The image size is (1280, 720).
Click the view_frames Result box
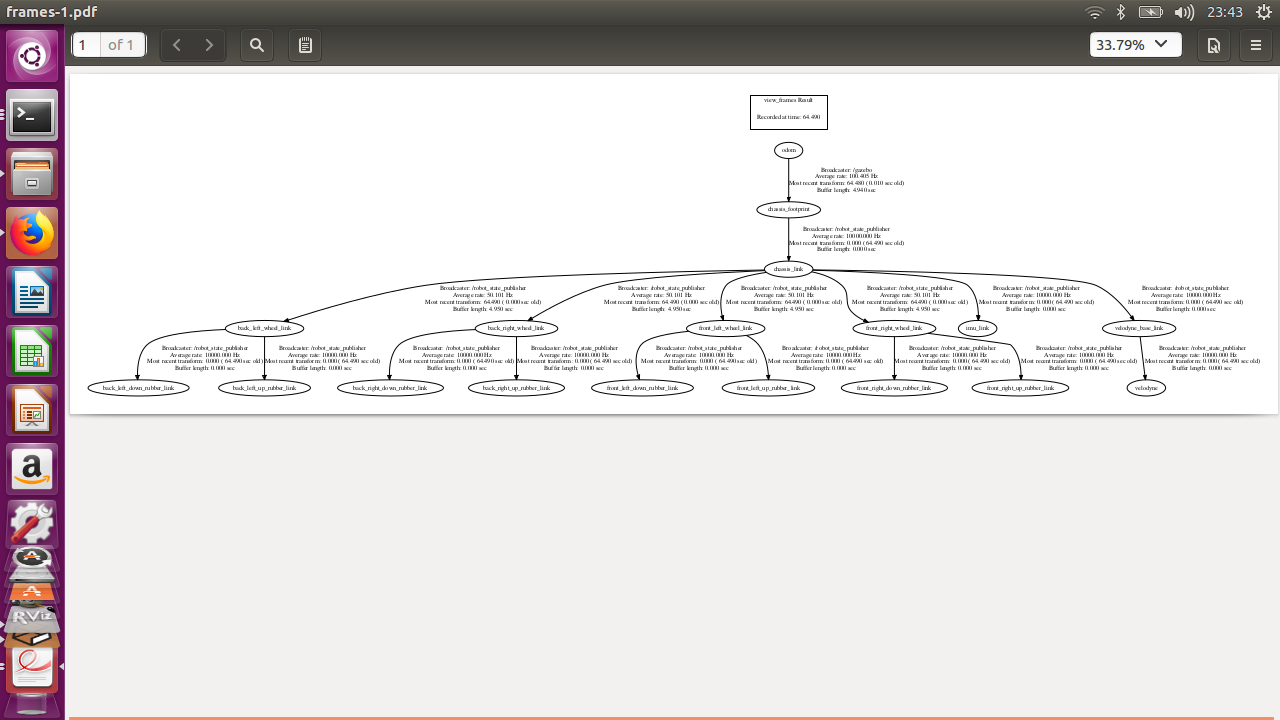789,112
